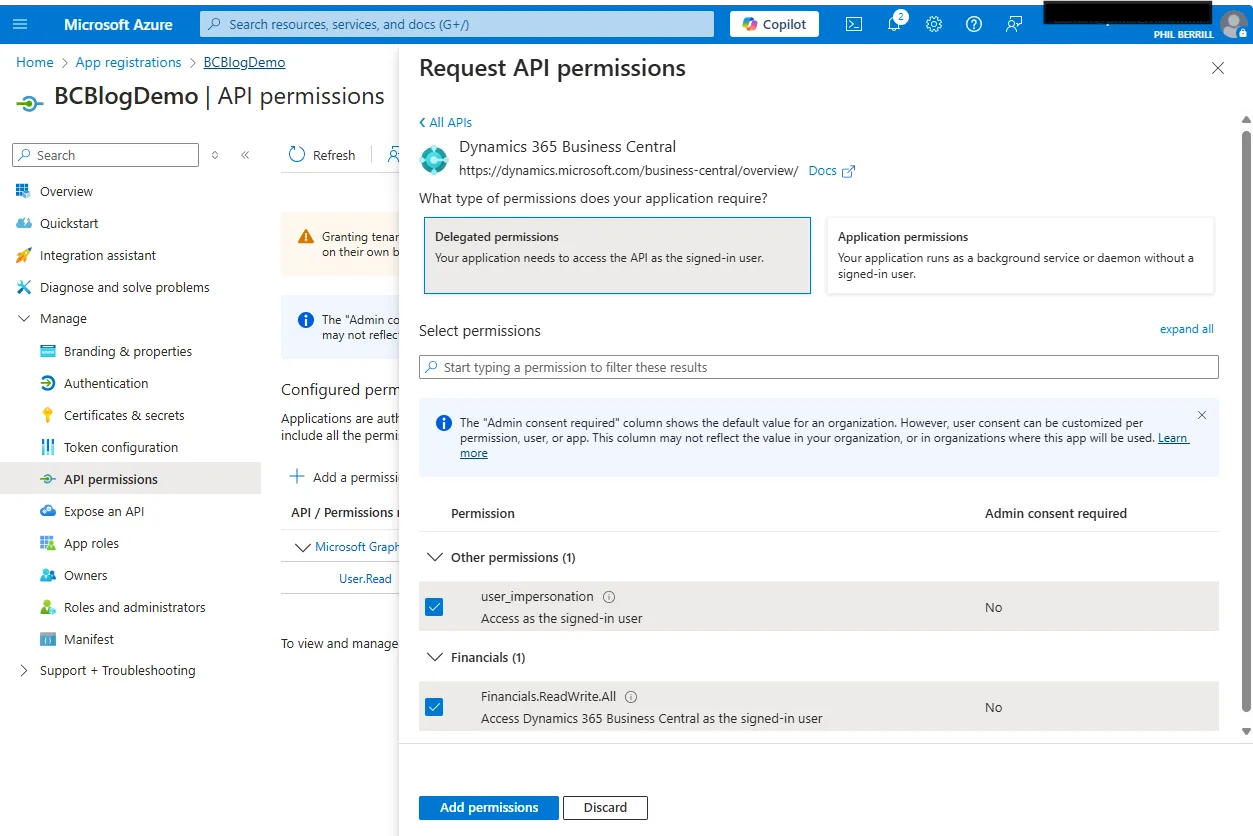
Task: Open the Phil Berrill account avatar
Action: 1234,24
